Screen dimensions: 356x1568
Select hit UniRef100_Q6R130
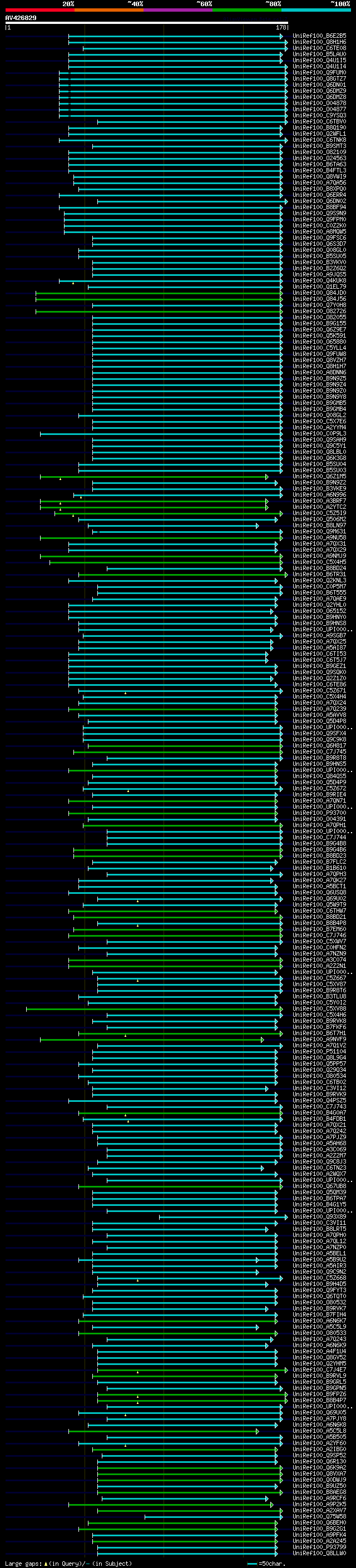[x=319, y=1461]
